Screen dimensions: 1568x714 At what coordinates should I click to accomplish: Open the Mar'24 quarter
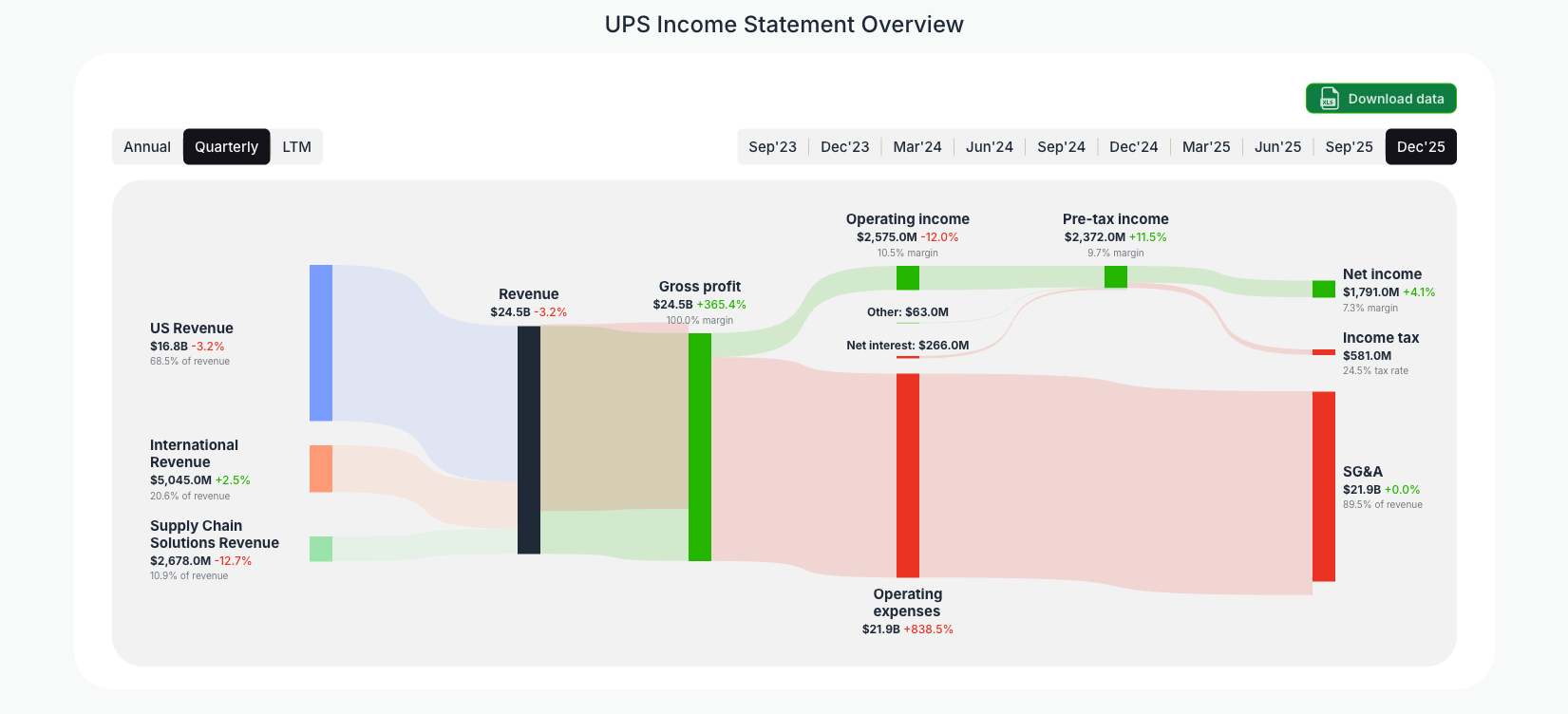916,146
